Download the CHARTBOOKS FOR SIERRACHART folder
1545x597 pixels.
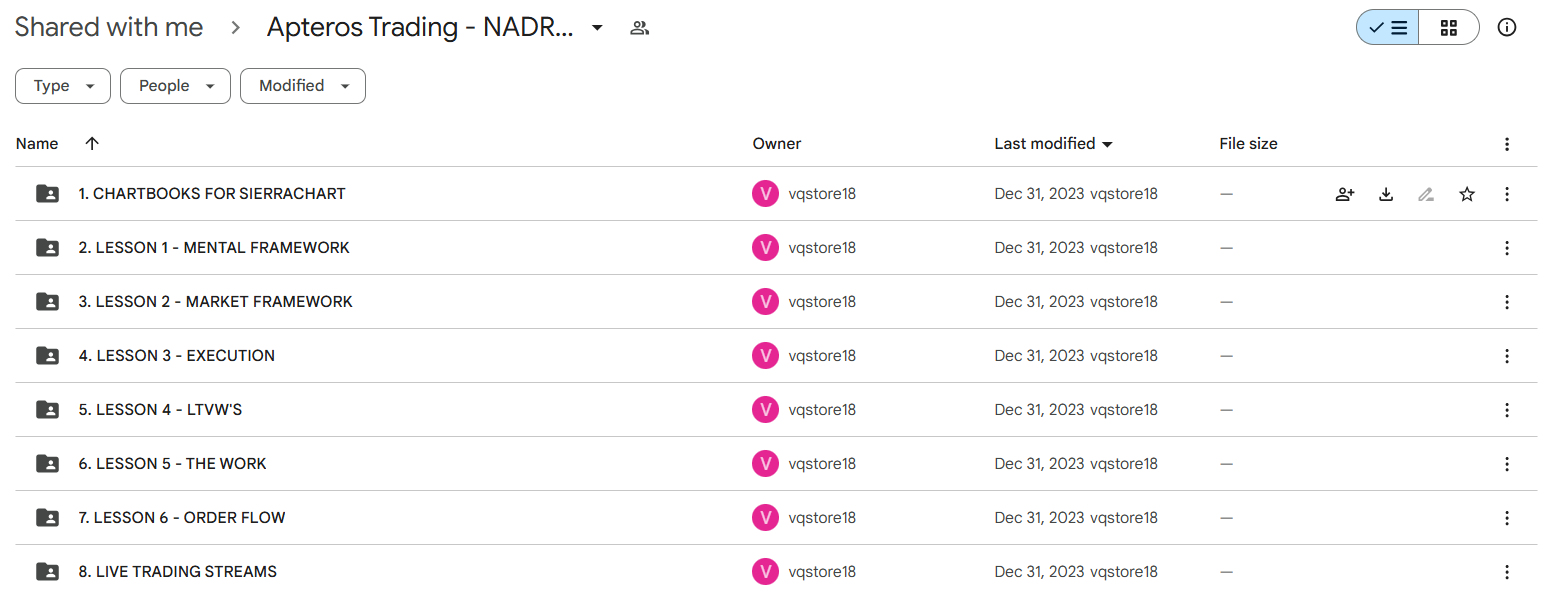click(x=1386, y=194)
